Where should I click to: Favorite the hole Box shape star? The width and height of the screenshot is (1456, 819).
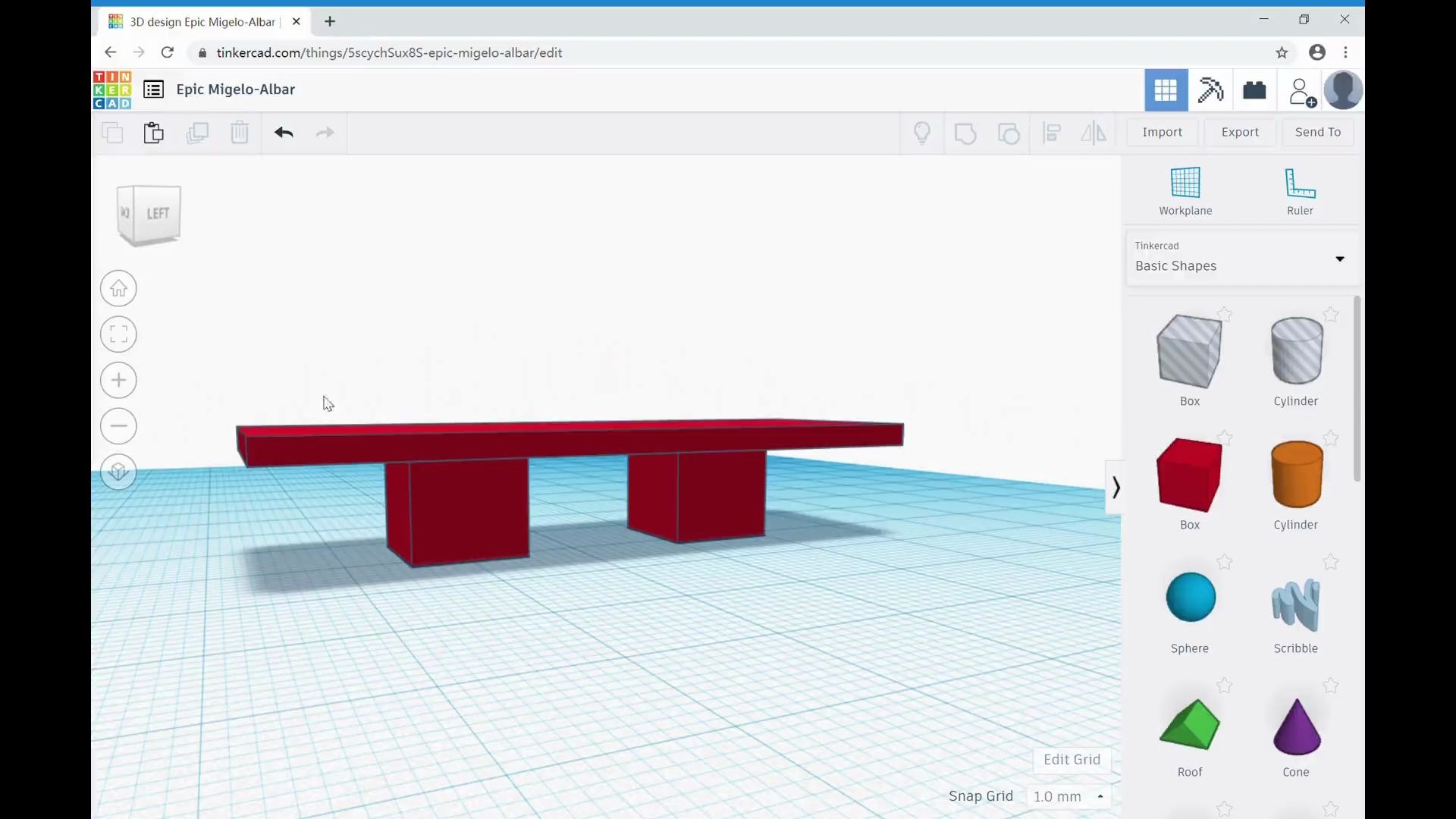coord(1224,314)
